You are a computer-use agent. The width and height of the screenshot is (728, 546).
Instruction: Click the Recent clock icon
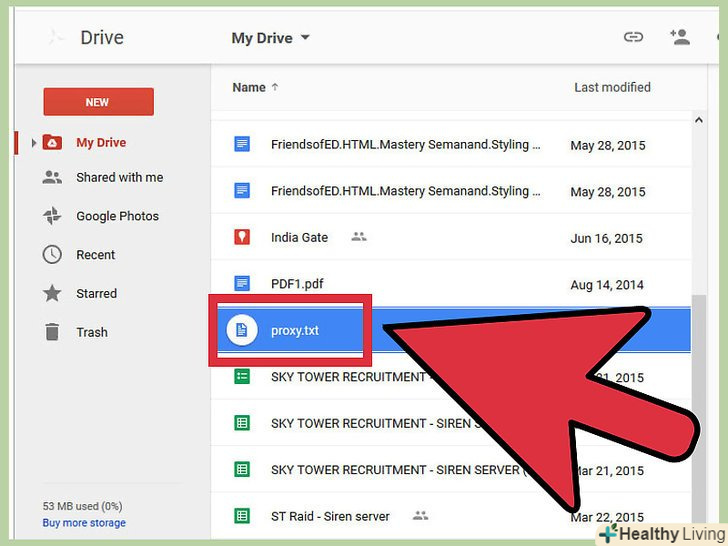pyautogui.click(x=52, y=254)
